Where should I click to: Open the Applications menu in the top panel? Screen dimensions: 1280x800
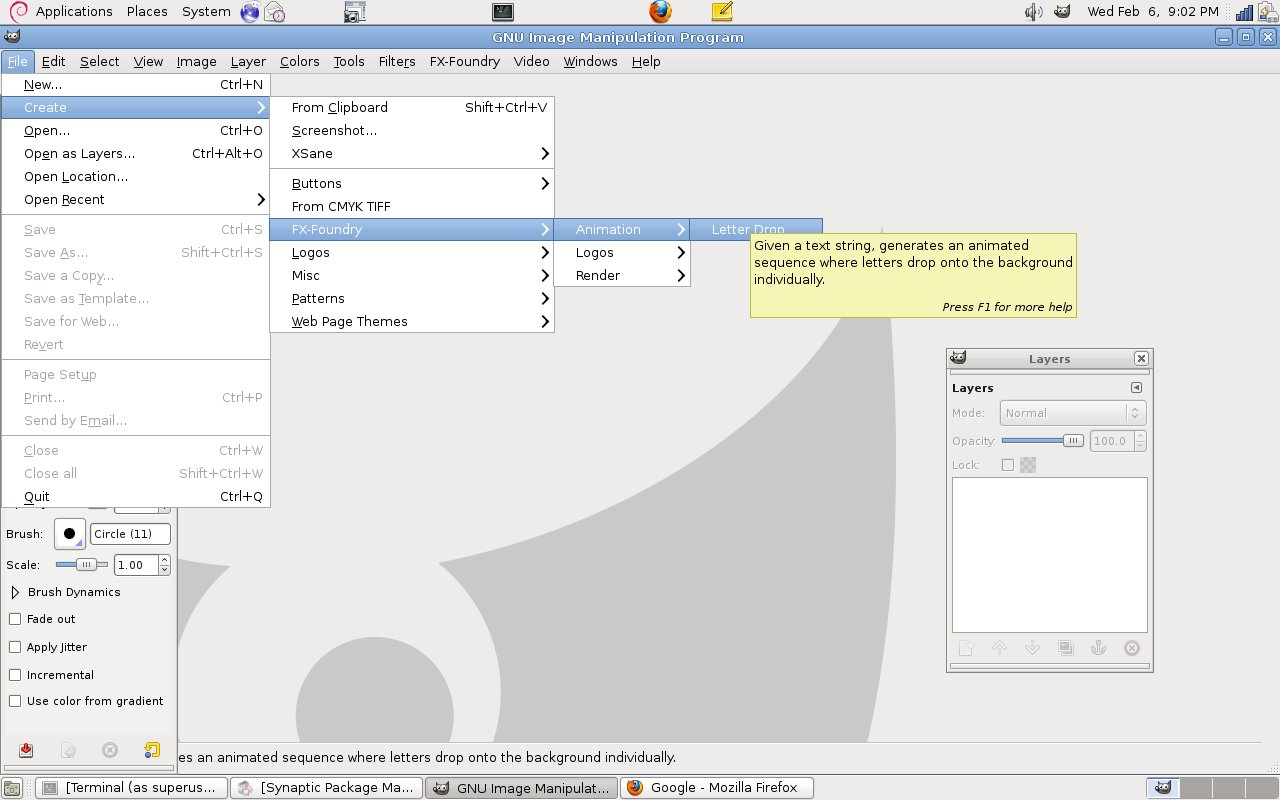74,12
